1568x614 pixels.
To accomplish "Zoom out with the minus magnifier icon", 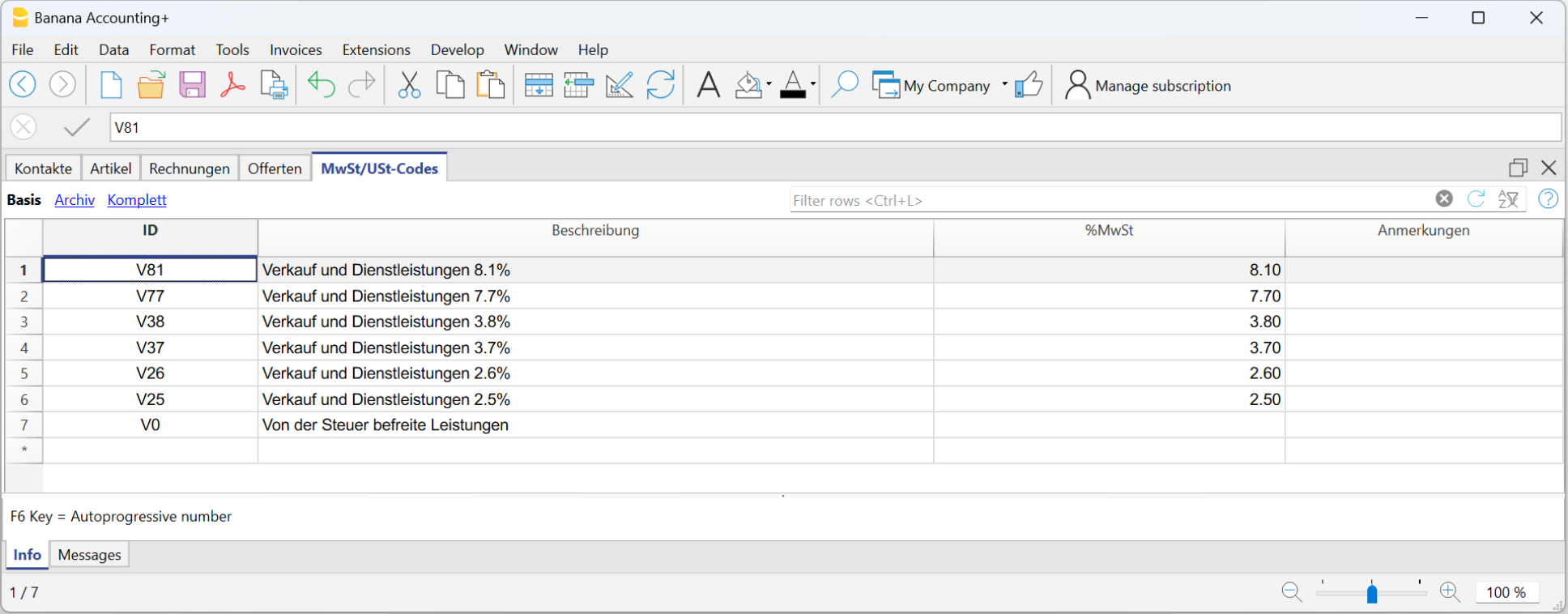I will click(1292, 592).
